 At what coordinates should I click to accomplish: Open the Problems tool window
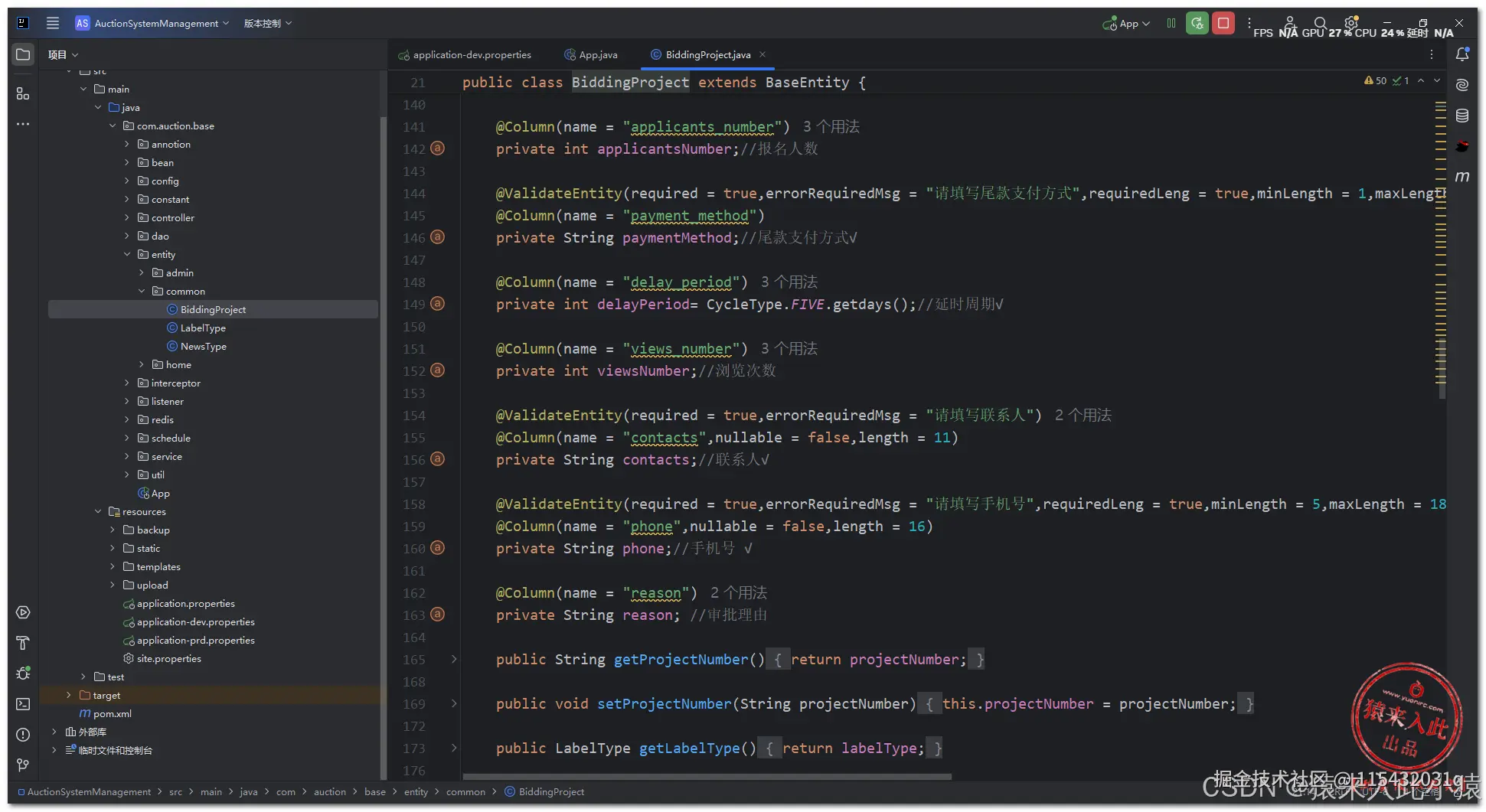pos(23,735)
